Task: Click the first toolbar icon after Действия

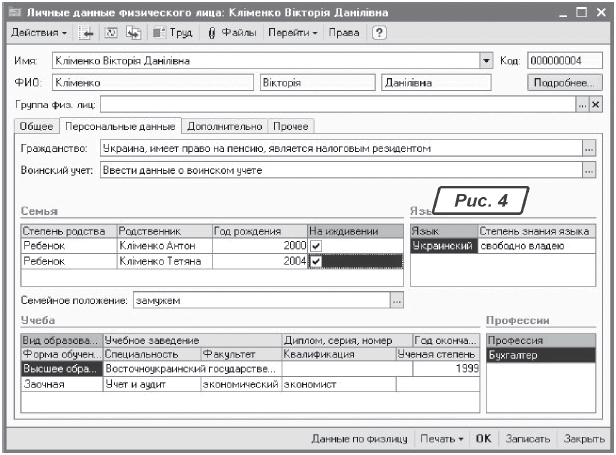Action: pos(87,33)
